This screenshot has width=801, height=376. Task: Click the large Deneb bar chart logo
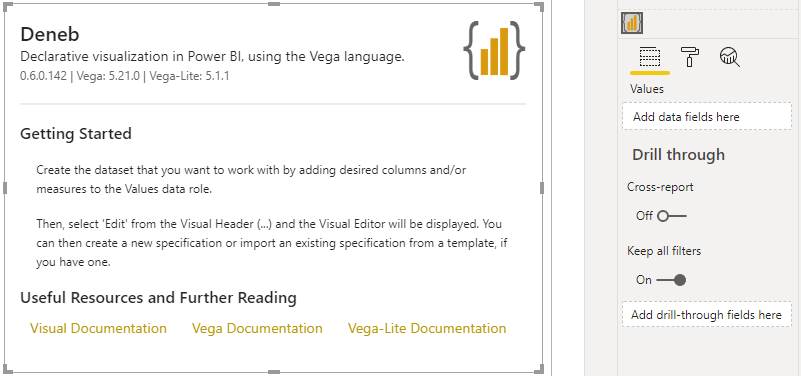(494, 51)
